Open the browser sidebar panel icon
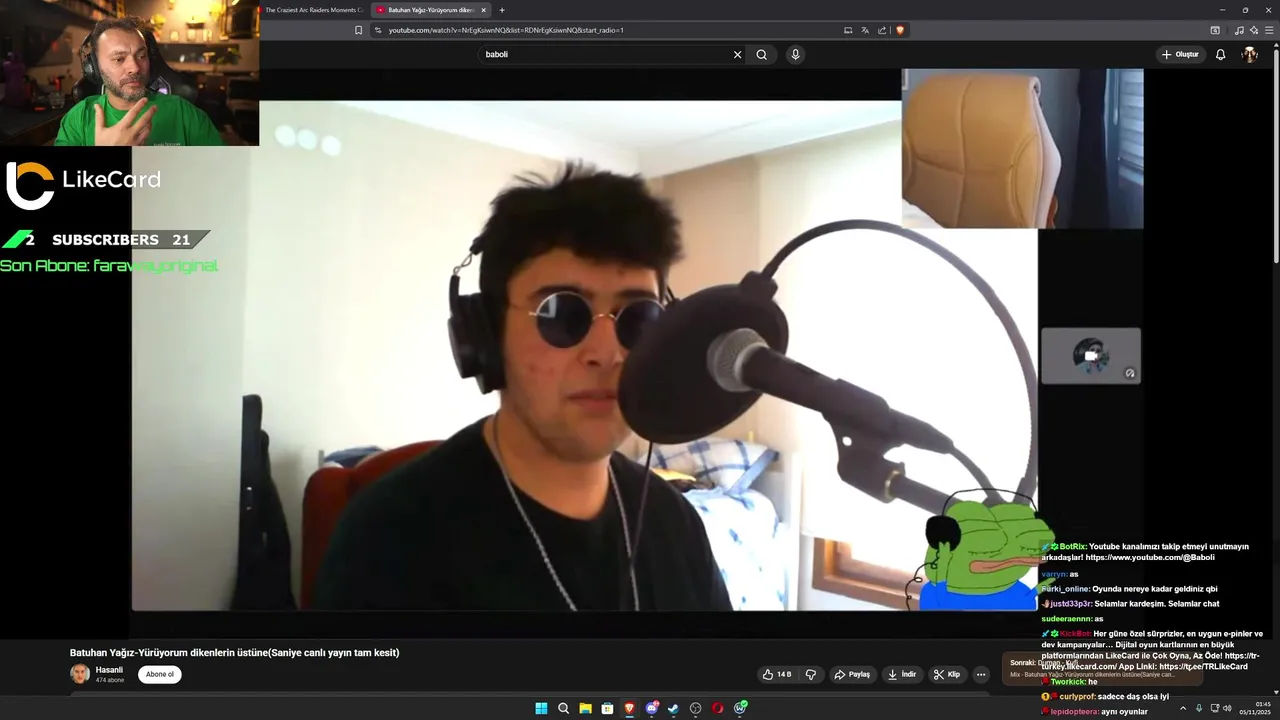 1215,30
